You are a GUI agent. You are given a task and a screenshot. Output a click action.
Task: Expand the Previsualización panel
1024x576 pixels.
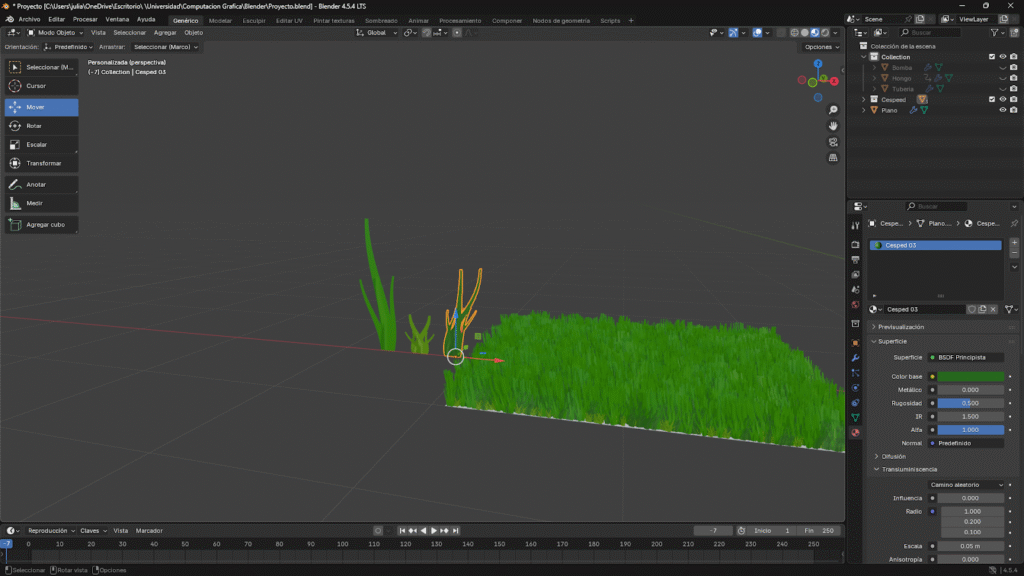pos(901,327)
